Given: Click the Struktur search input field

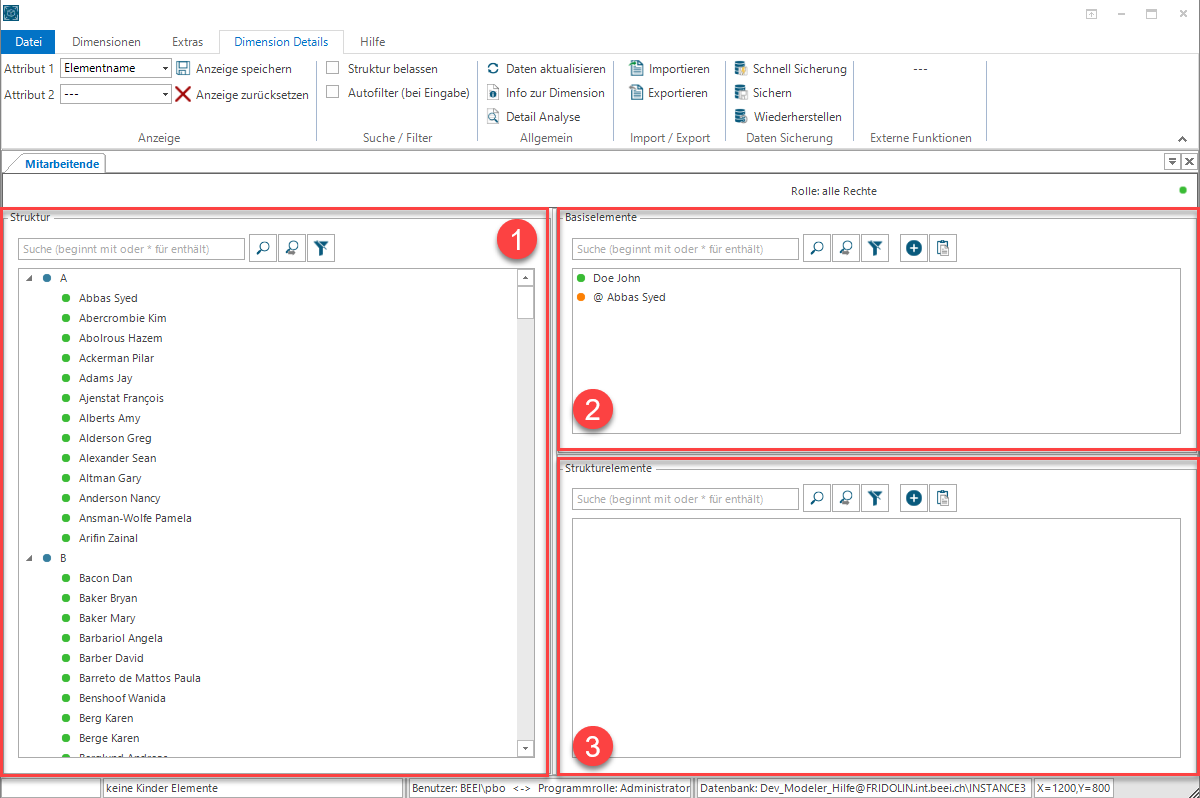Looking at the screenshot, I should coord(132,249).
